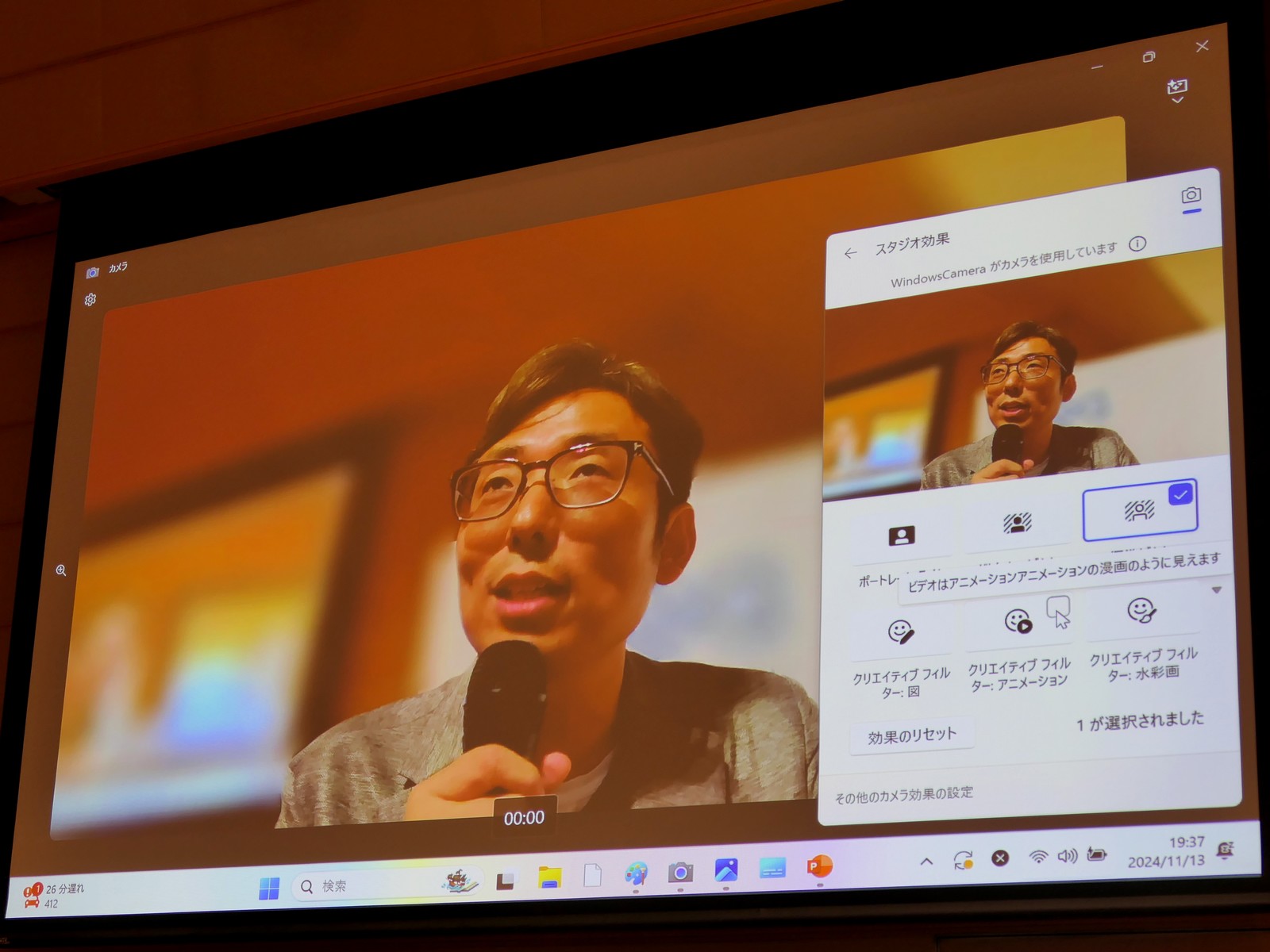Click the black X circle tray icon
This screenshot has height=952, width=1270.
pos(1000,858)
